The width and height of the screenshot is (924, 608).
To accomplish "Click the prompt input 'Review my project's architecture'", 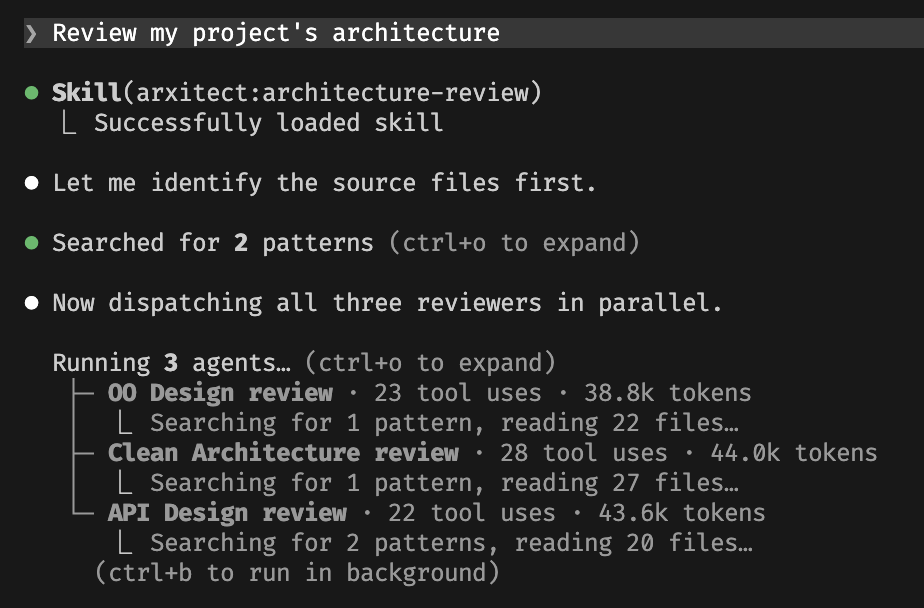I will [x=276, y=33].
